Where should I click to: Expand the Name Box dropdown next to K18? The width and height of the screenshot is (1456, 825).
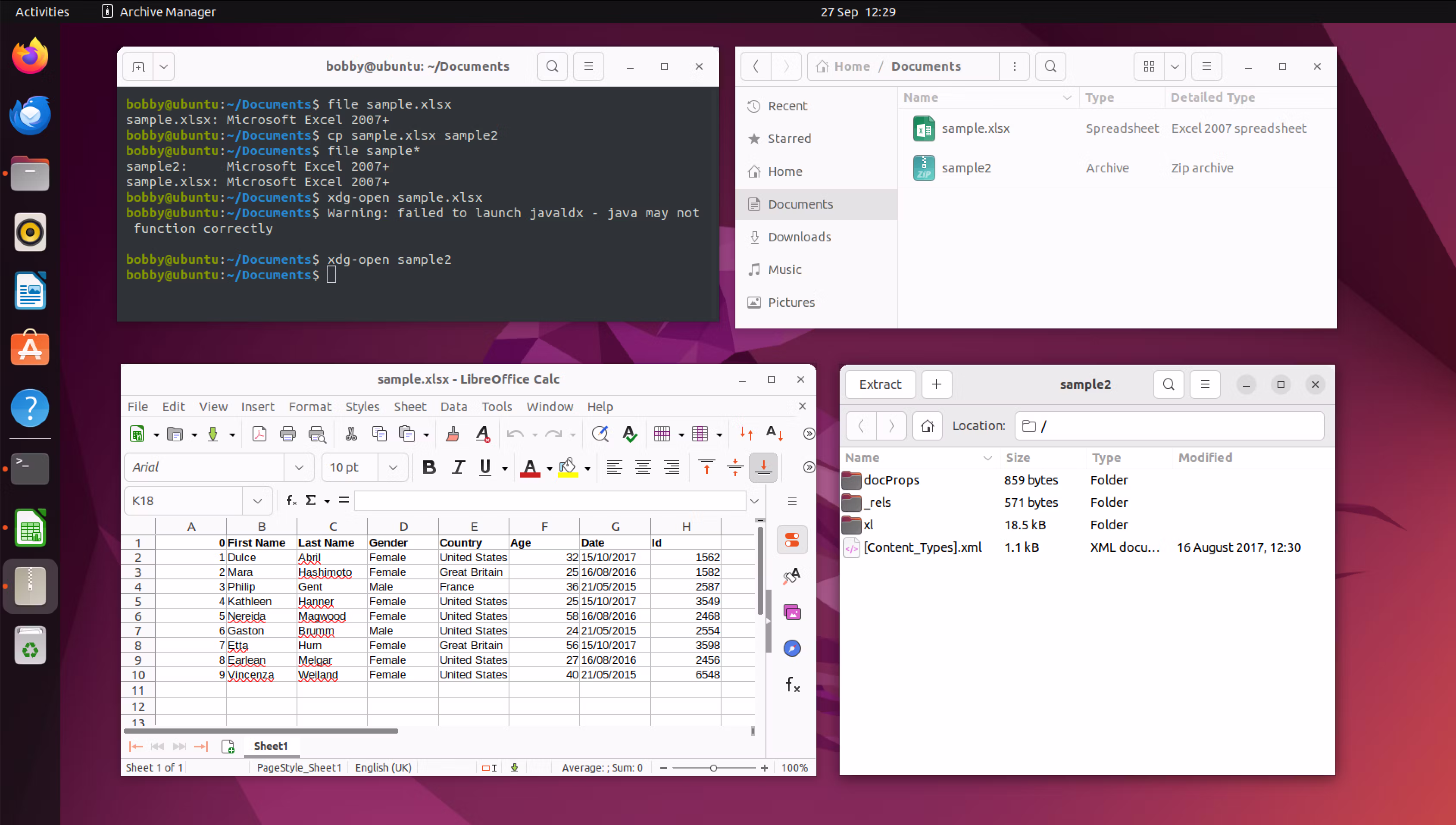pyautogui.click(x=257, y=501)
